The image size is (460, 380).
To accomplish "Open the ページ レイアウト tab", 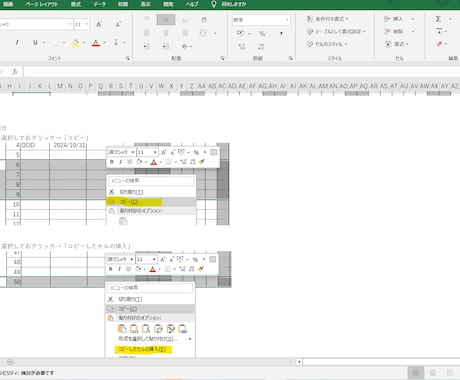I will [x=42, y=4].
